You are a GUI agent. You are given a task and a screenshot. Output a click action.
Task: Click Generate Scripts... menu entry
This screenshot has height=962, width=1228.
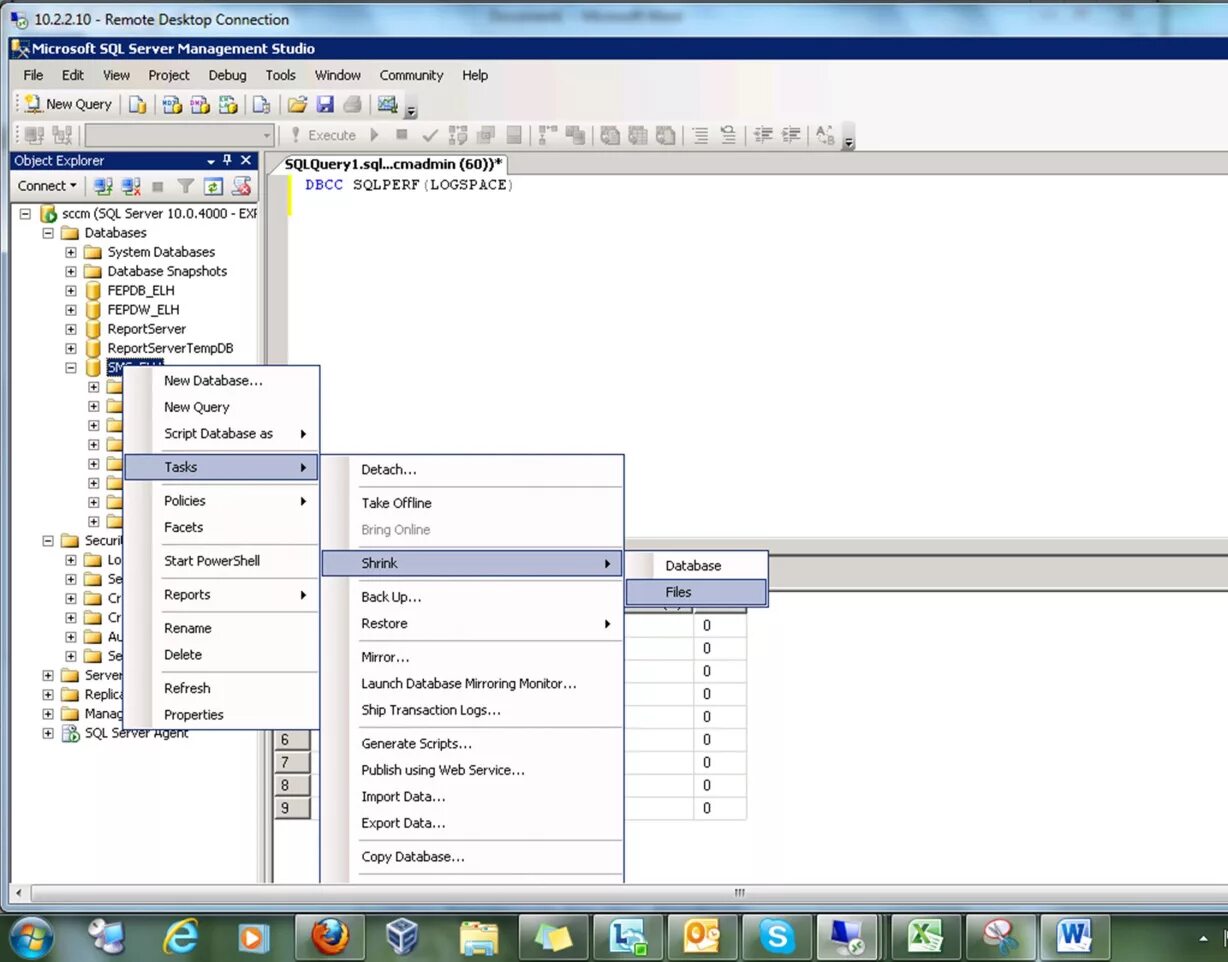coord(472,743)
